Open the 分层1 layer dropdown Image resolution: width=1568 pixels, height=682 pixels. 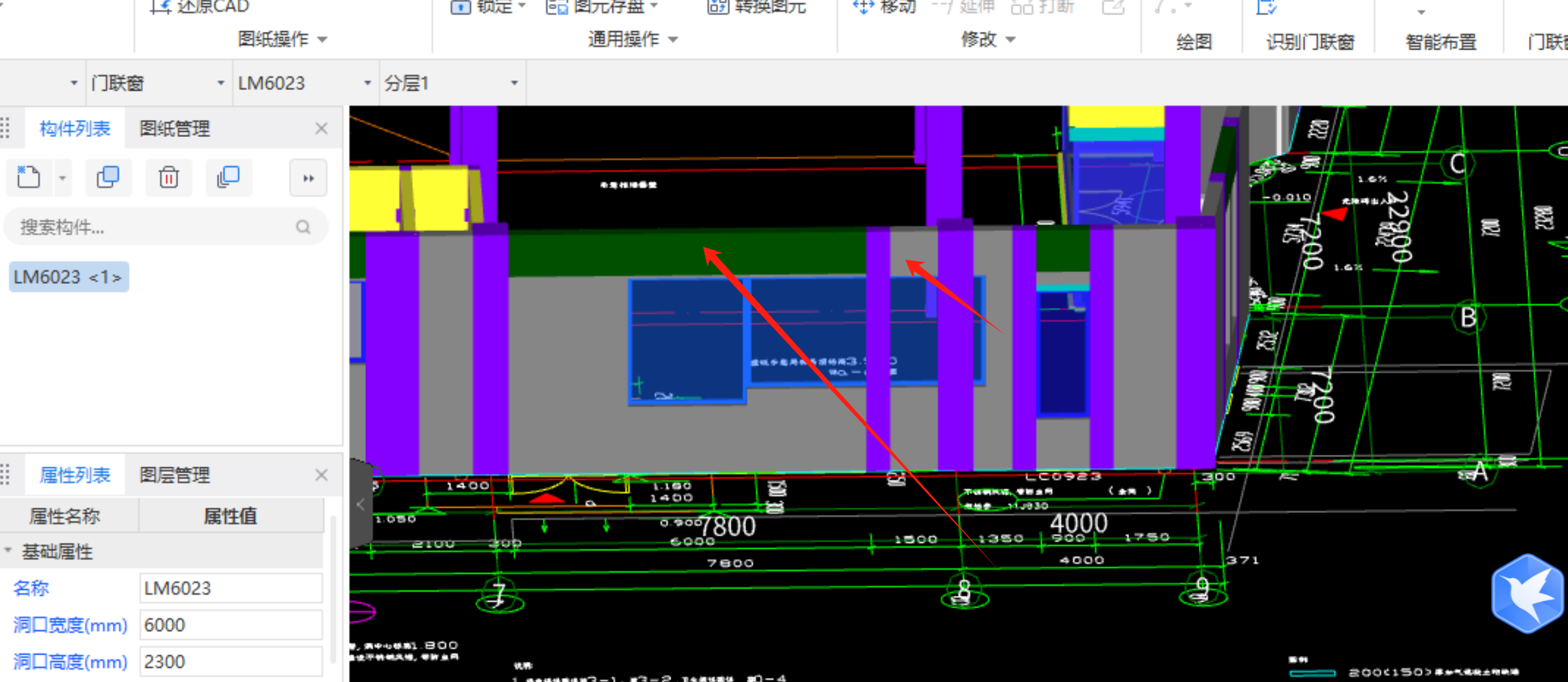pos(514,83)
